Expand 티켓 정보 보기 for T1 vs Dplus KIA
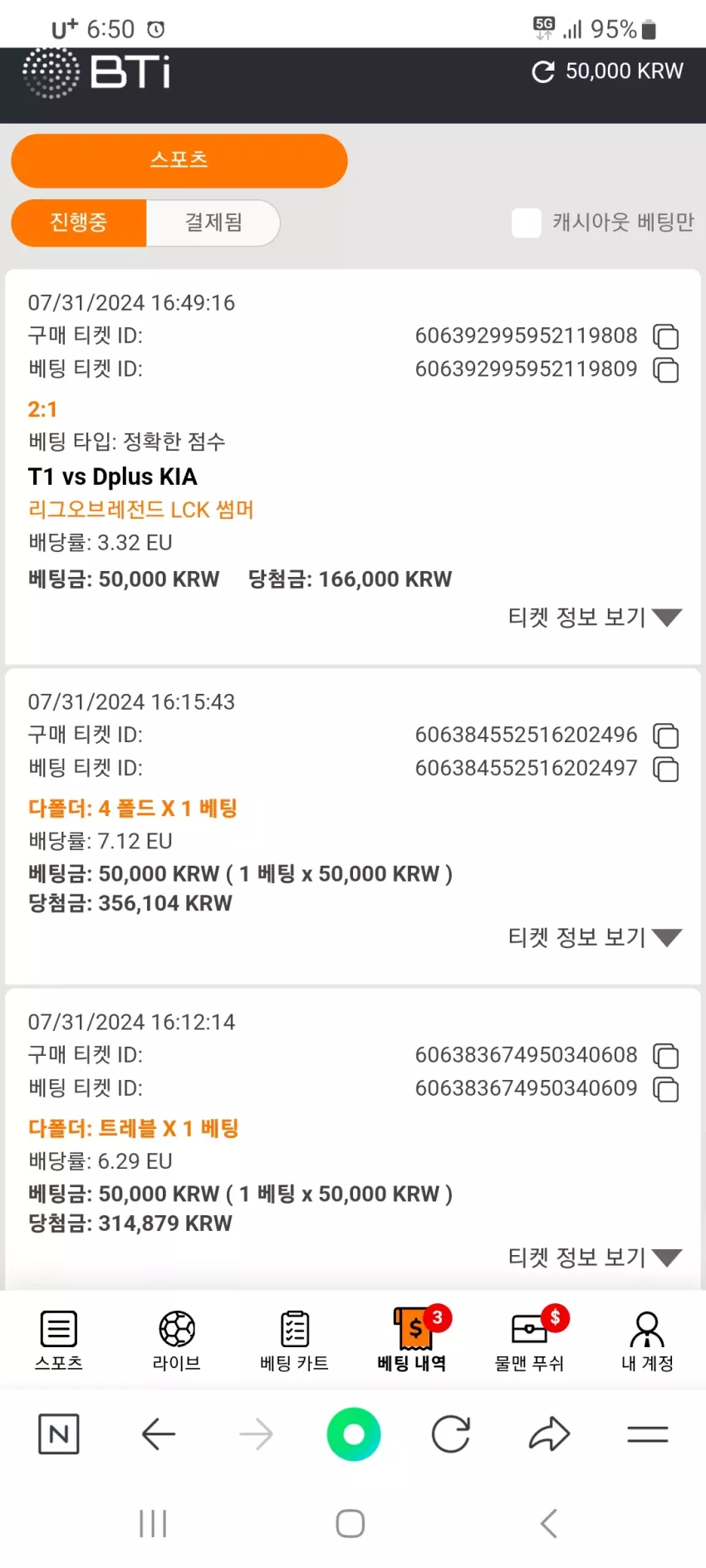Image resolution: width=706 pixels, height=1568 pixels. click(595, 617)
